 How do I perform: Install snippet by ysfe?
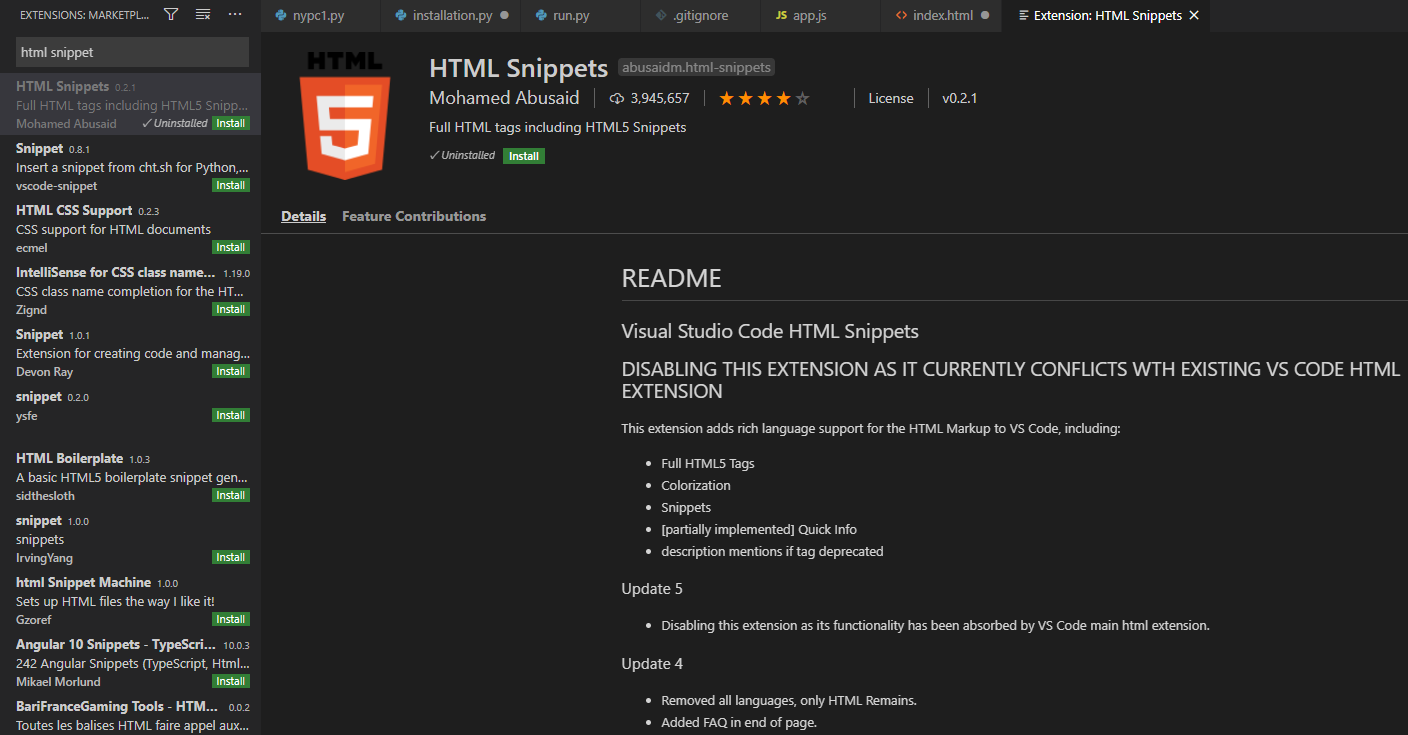tap(231, 416)
